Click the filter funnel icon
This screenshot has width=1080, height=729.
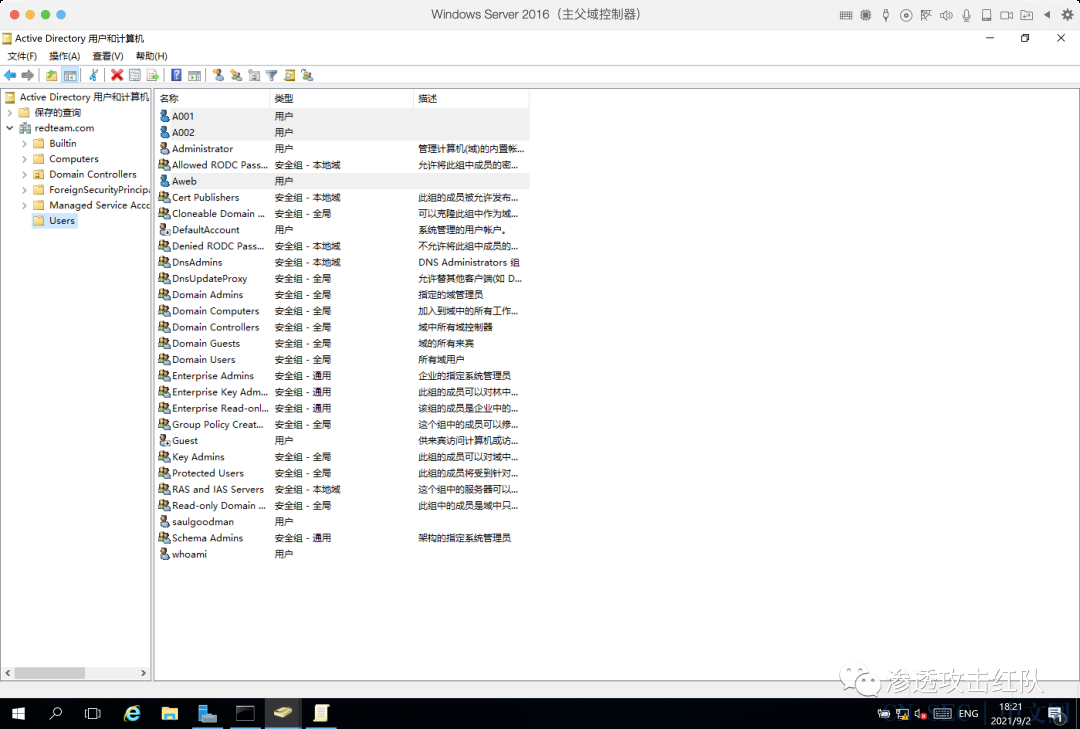click(x=272, y=75)
